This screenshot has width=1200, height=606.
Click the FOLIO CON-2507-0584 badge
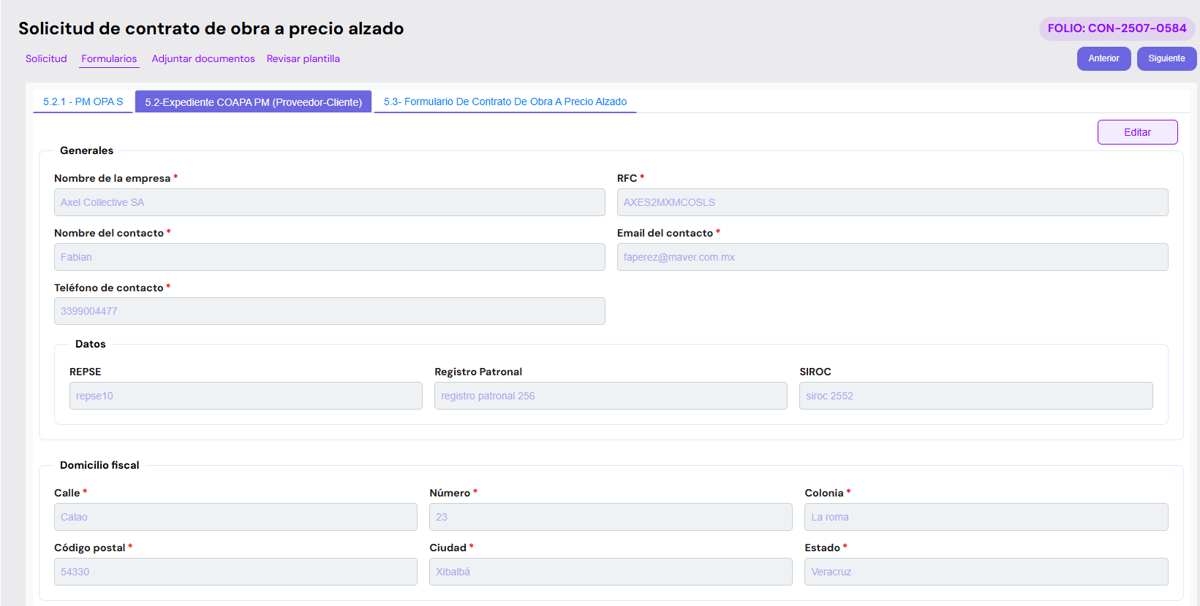coord(1116,29)
